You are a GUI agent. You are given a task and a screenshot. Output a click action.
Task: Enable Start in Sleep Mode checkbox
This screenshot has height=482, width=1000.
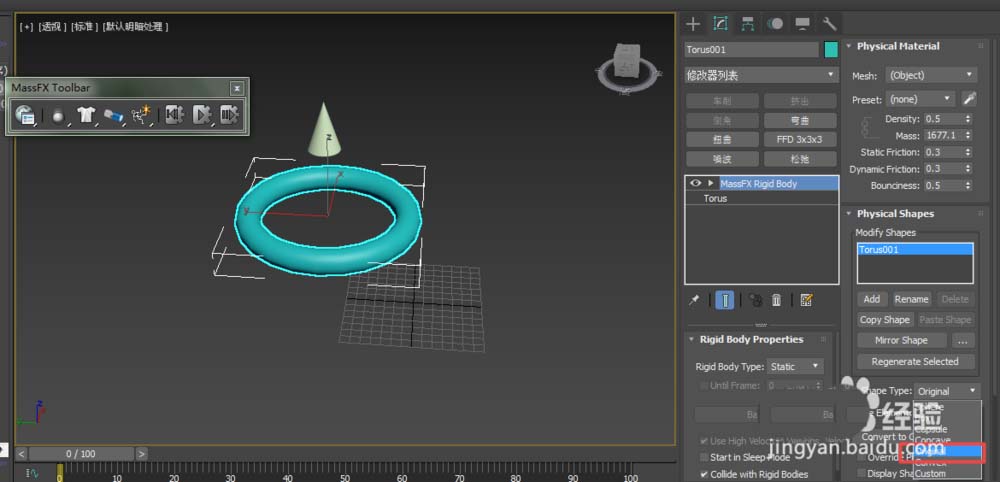click(704, 457)
